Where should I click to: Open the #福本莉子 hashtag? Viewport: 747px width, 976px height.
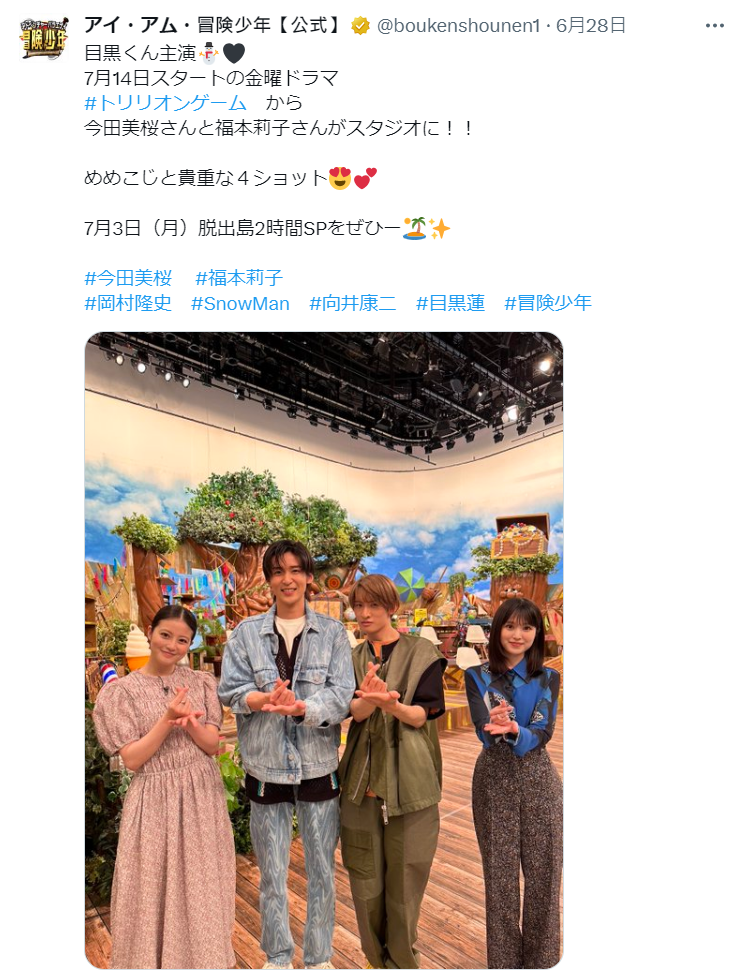click(x=239, y=278)
